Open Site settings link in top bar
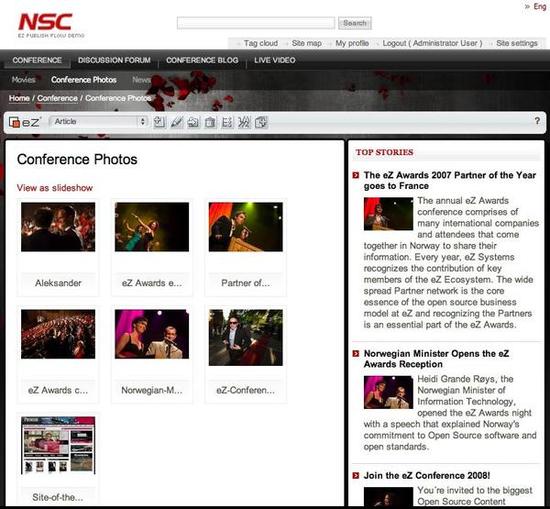The height and width of the screenshot is (509, 550). pos(517,43)
